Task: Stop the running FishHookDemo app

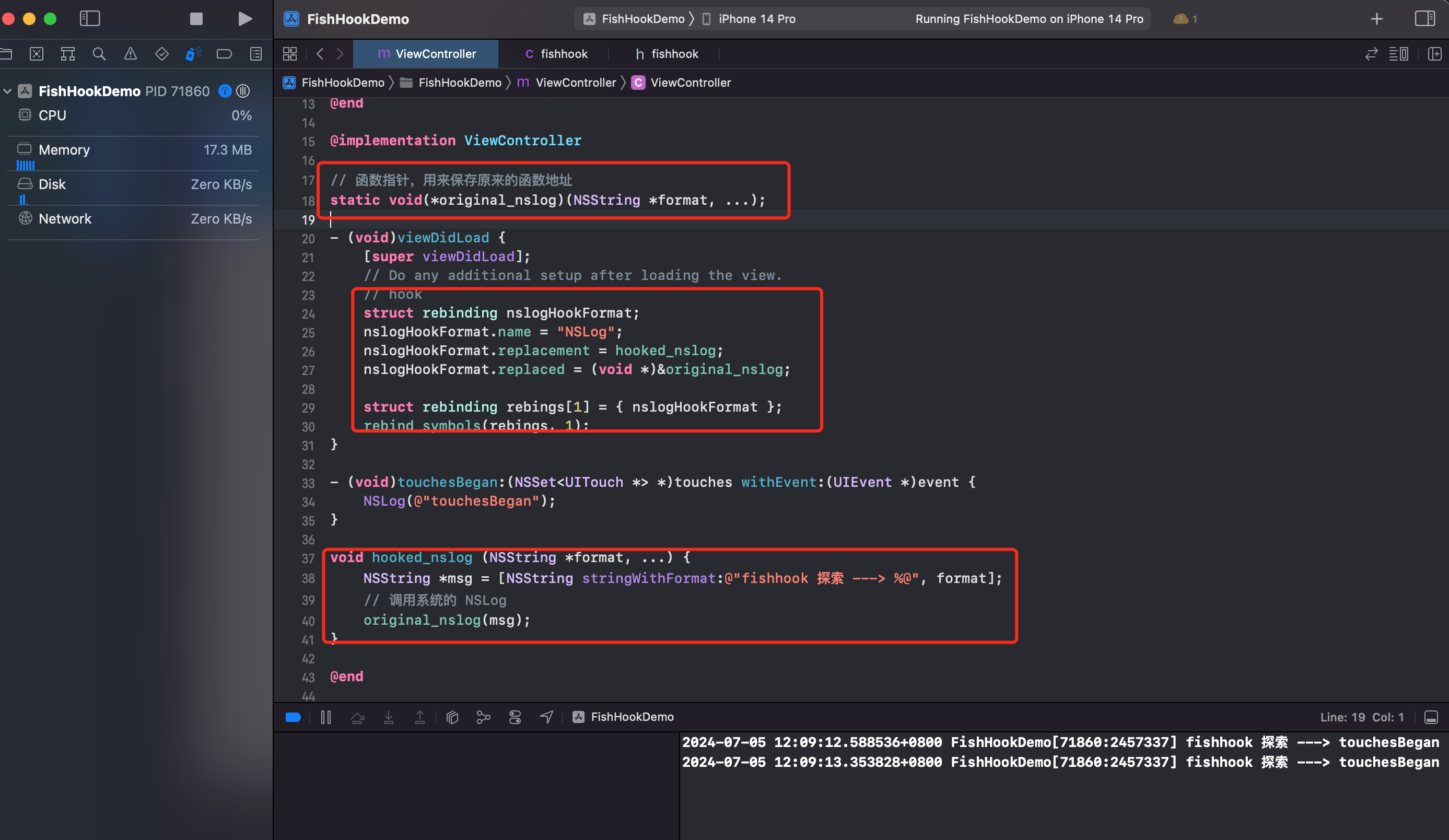Action: (x=196, y=19)
